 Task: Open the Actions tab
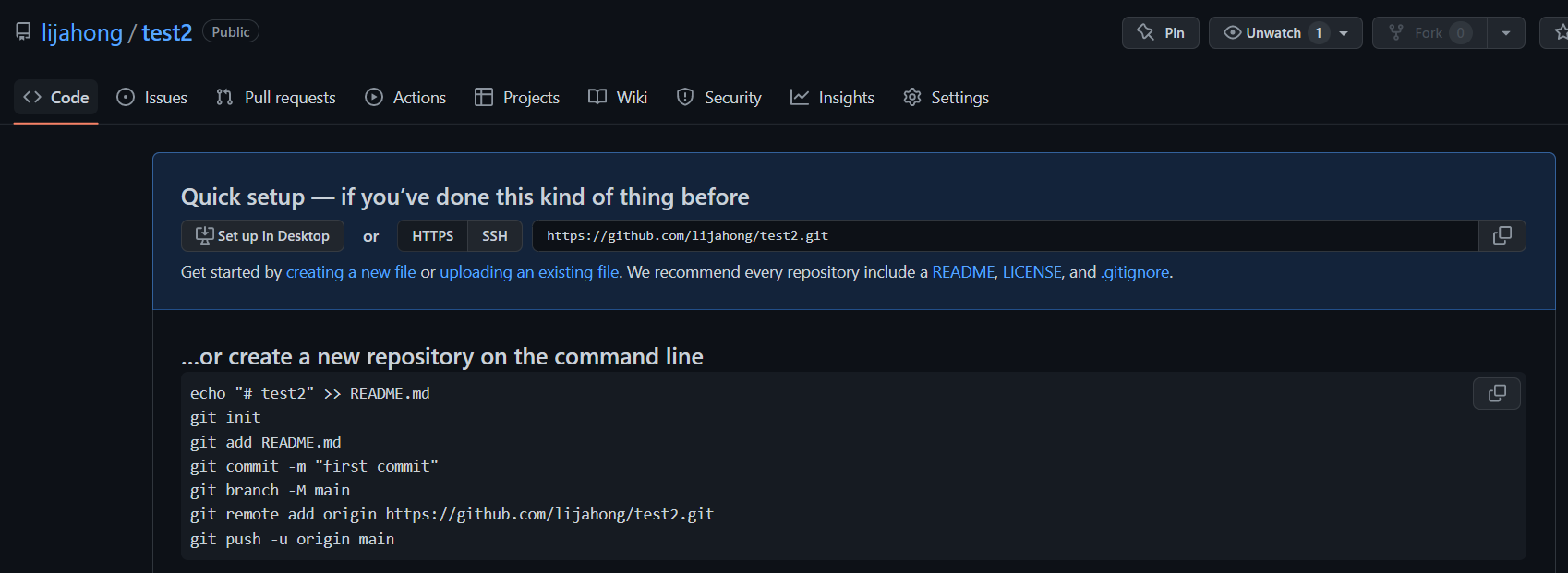click(x=405, y=97)
